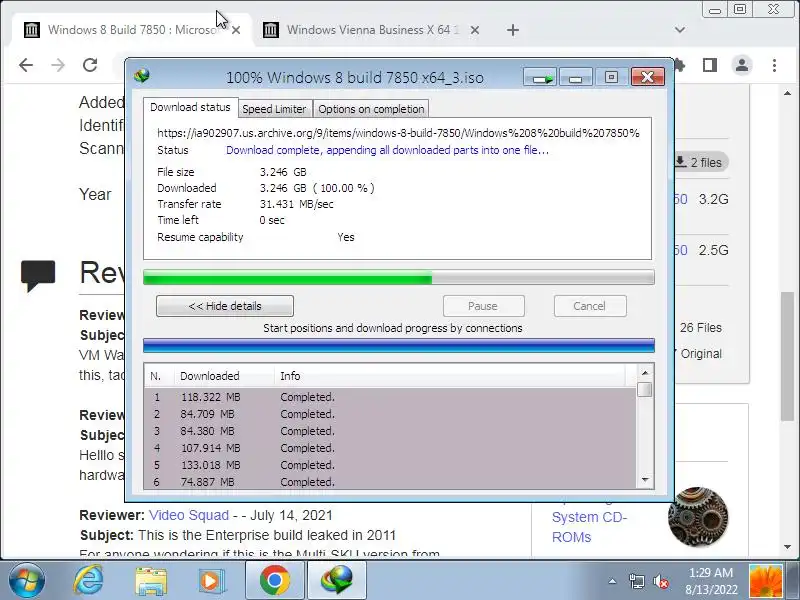Click the blue connections progress bar
Screen dimensions: 800x600
[x=398, y=345]
